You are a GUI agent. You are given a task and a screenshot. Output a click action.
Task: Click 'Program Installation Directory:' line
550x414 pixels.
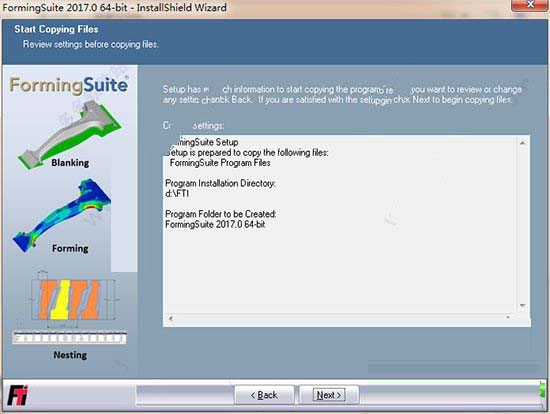tap(220, 183)
